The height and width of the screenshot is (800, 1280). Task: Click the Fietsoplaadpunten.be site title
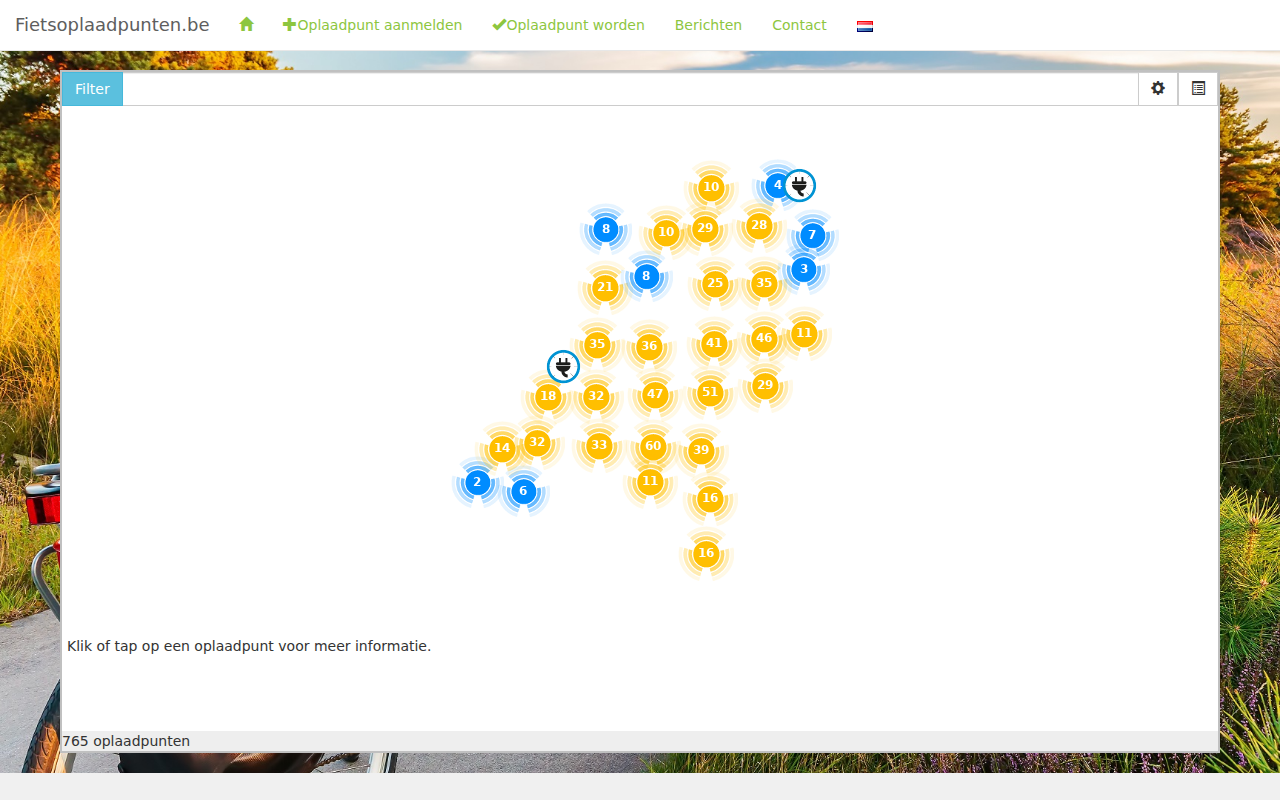pyautogui.click(x=112, y=25)
